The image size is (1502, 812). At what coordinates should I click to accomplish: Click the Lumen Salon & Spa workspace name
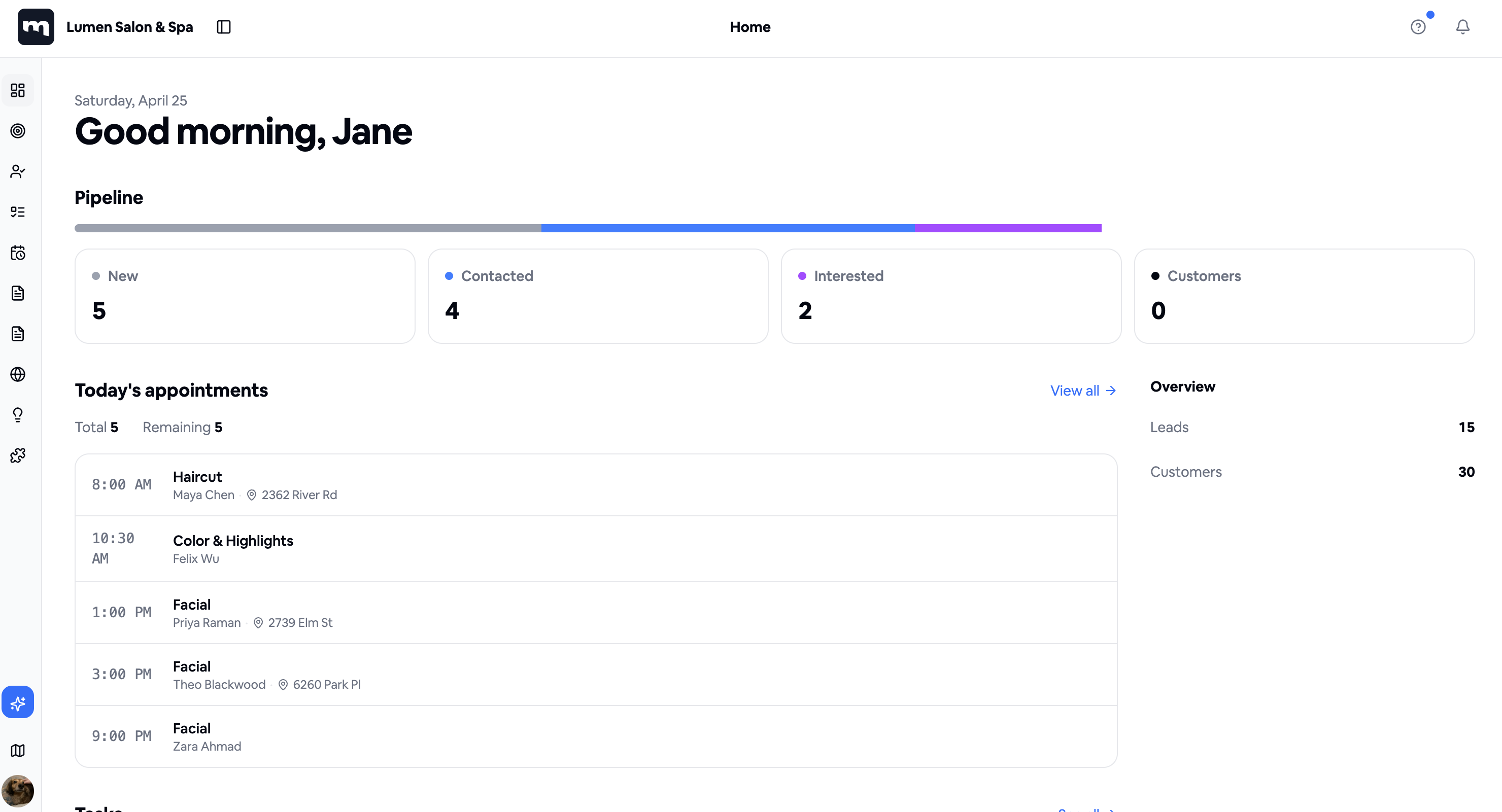pyautogui.click(x=129, y=27)
